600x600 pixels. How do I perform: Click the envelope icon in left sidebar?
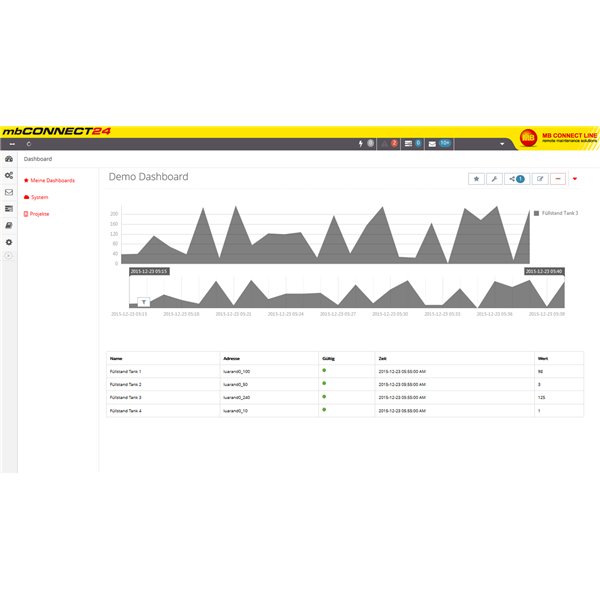[x=9, y=192]
